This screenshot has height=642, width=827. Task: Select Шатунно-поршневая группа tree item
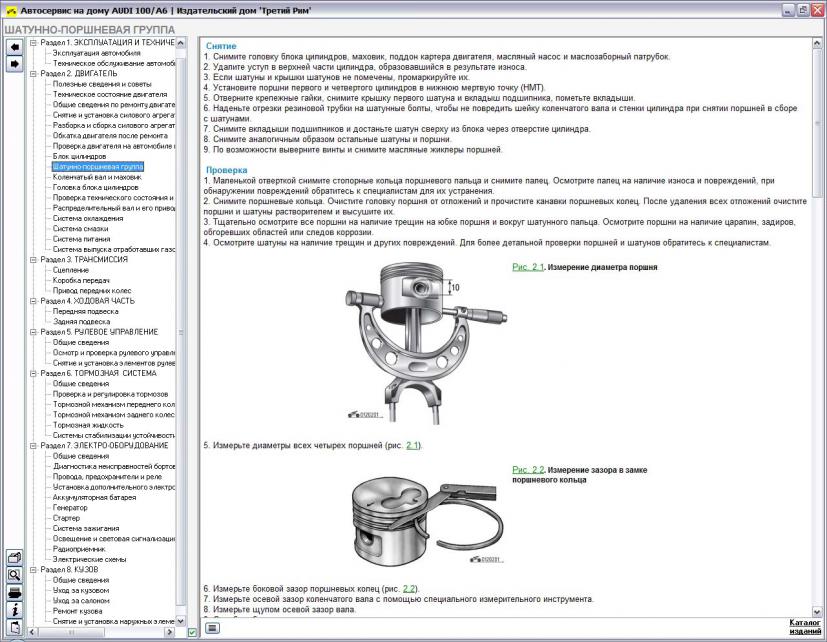[98, 167]
